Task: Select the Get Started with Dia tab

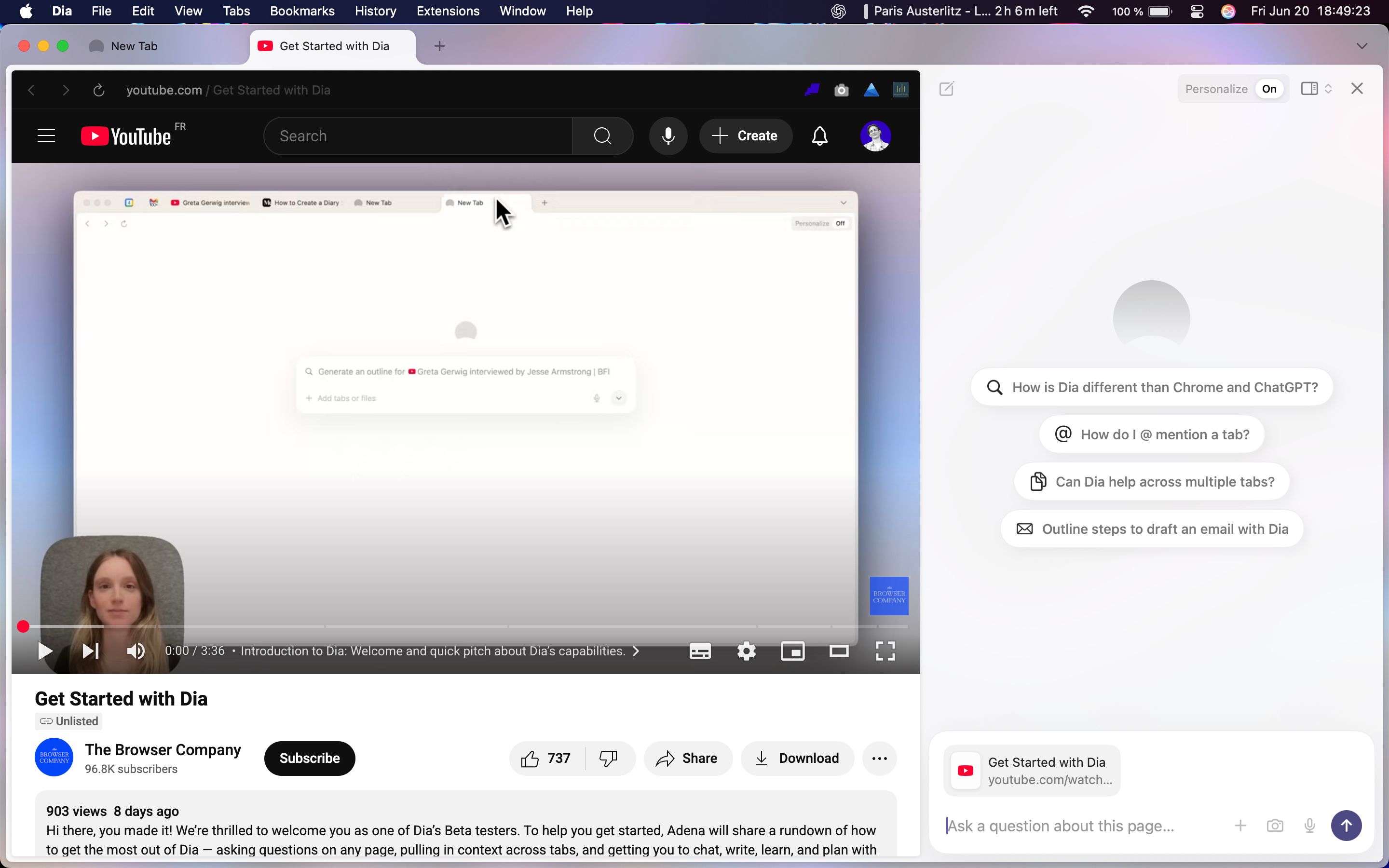Action: coord(333,46)
